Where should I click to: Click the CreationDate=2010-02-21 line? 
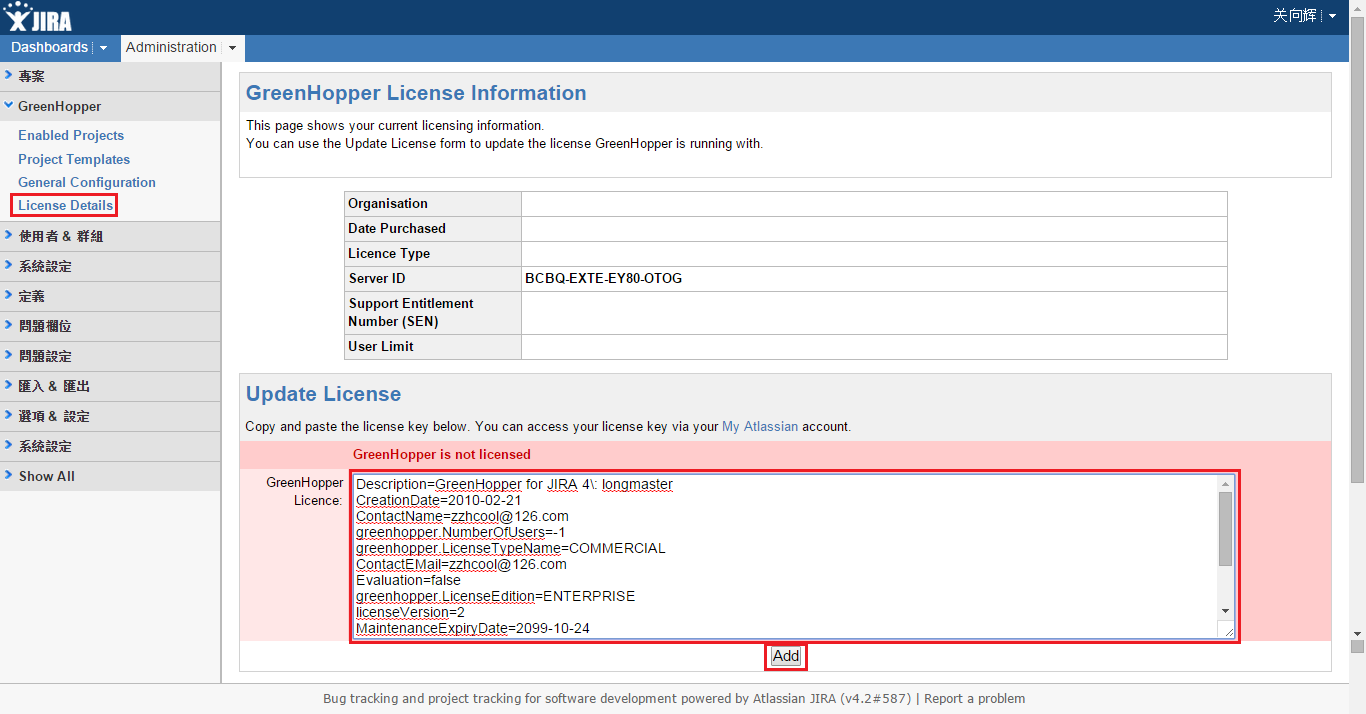click(439, 500)
